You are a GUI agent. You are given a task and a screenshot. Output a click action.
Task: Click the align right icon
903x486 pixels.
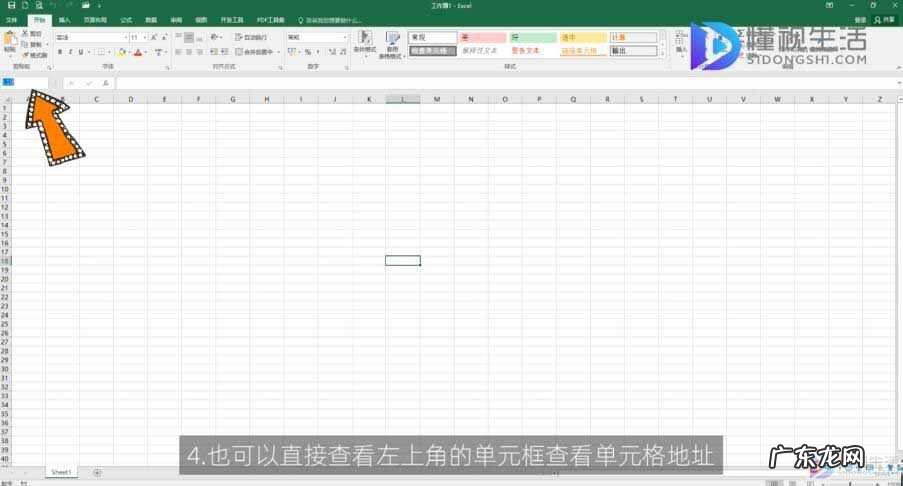coord(199,52)
